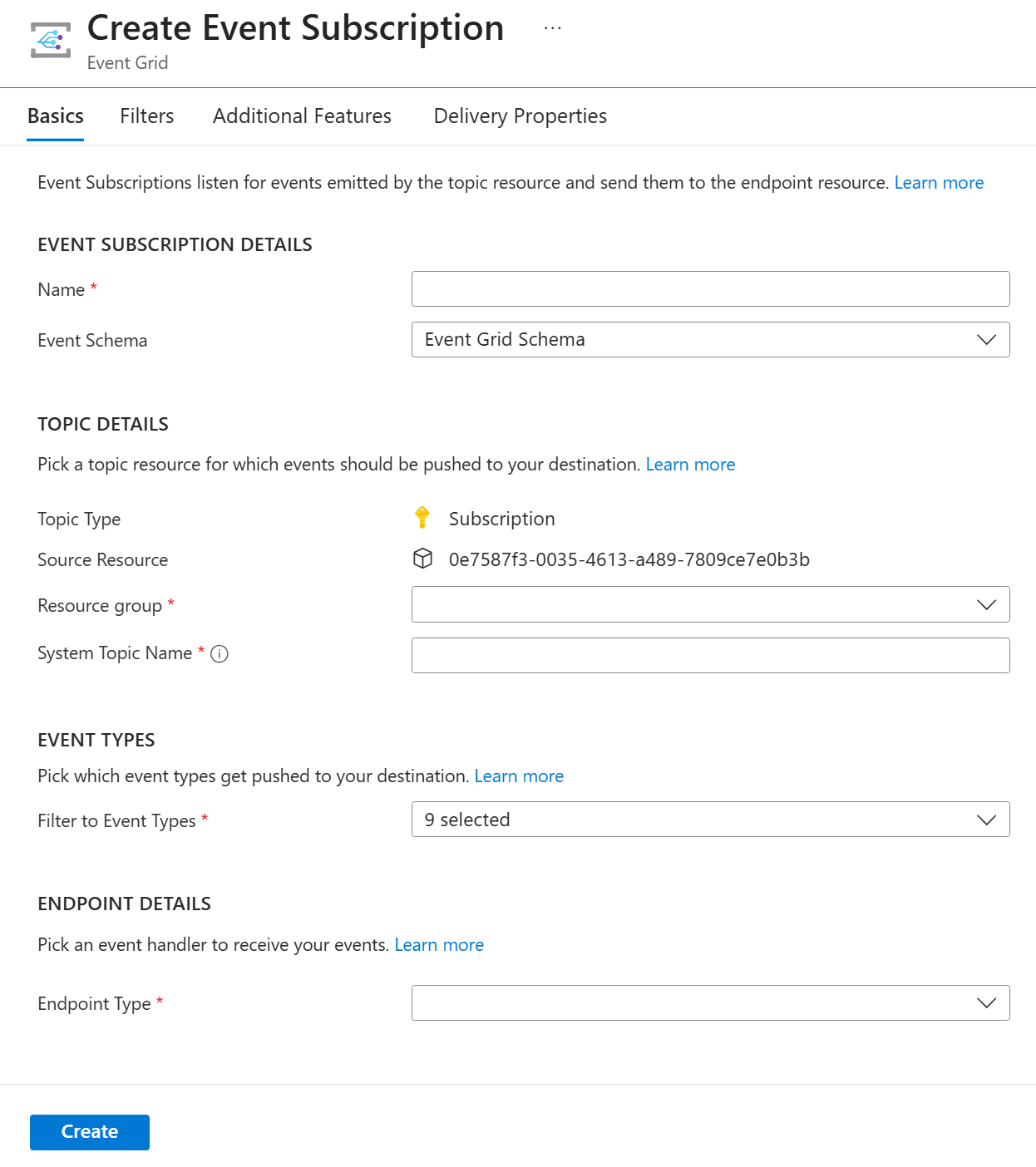Focus the System Topic Name field

(x=710, y=655)
